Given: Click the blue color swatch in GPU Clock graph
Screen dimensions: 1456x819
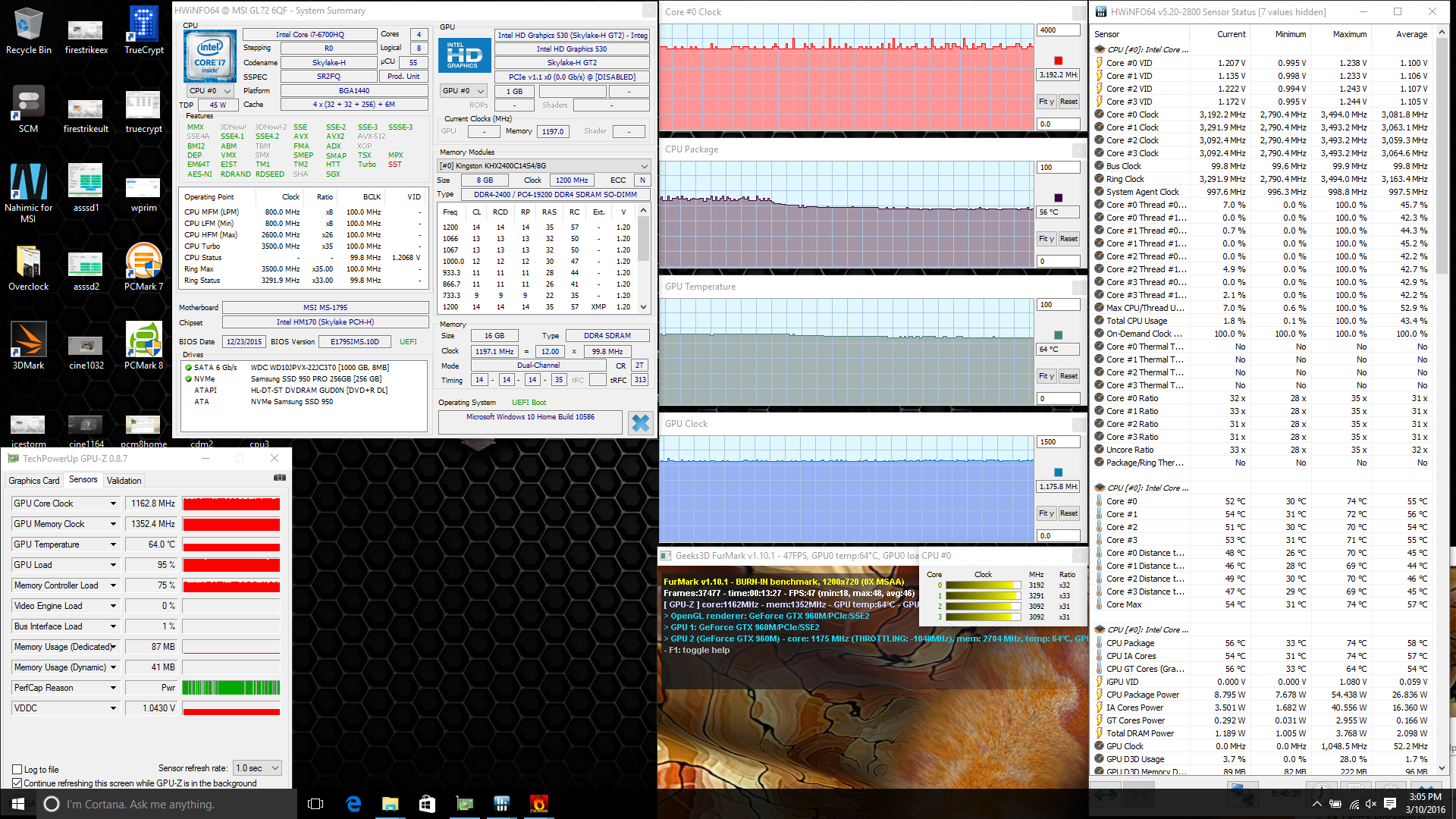Looking at the screenshot, I should pos(1058,472).
